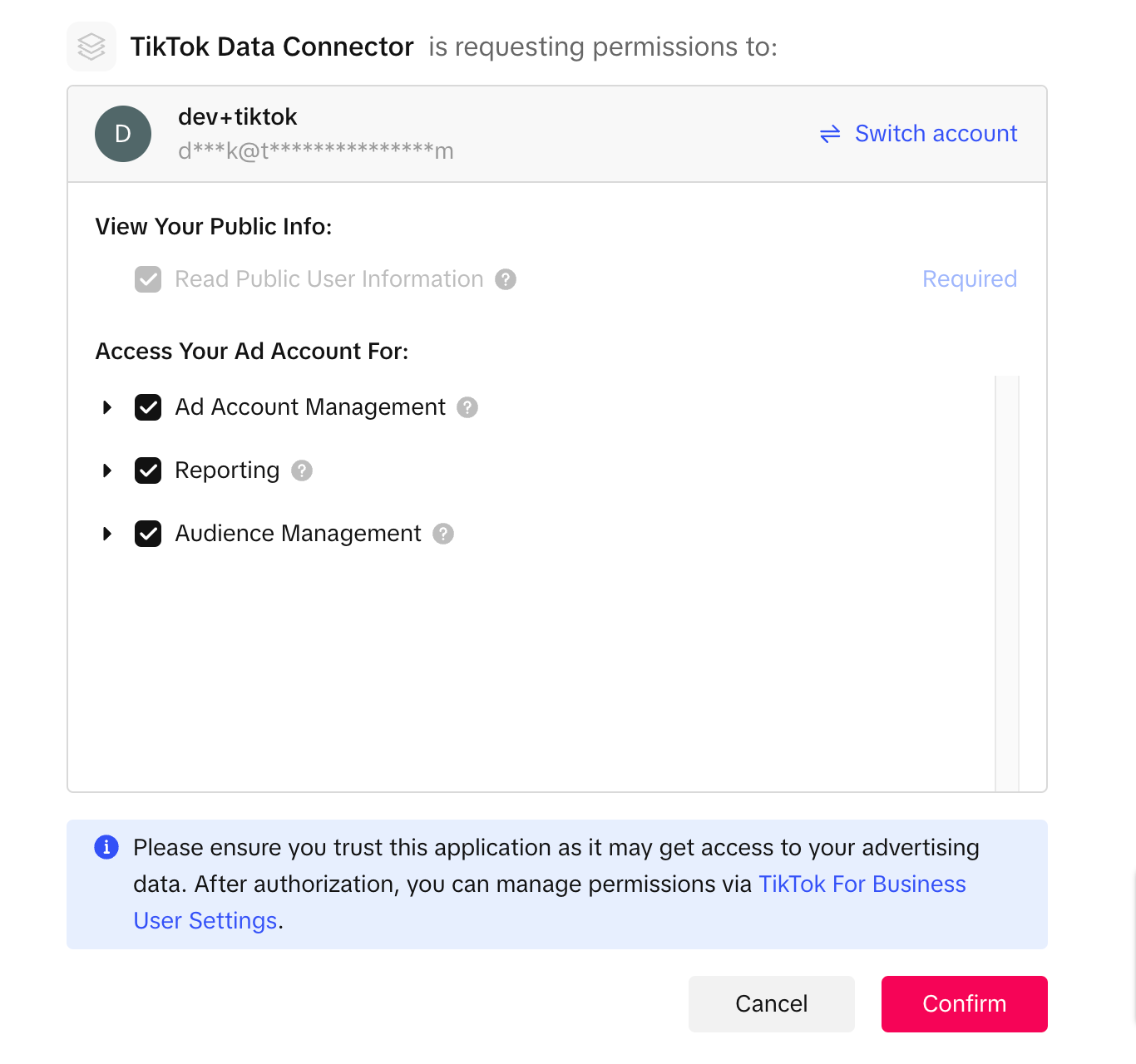Toggle the Reporting permission checkbox
The width and height of the screenshot is (1136, 1064).
[x=148, y=470]
